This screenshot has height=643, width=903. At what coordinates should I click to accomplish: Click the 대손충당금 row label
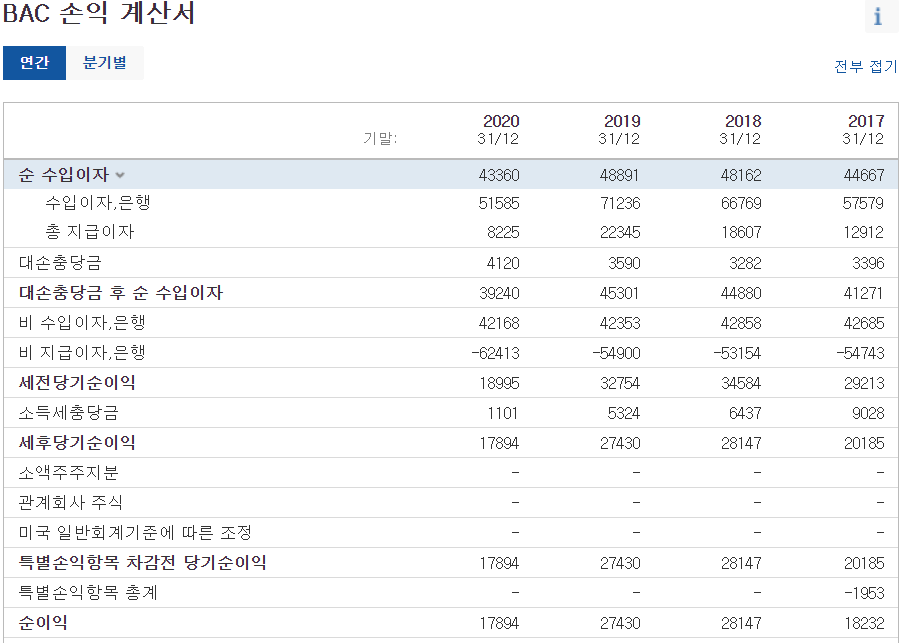point(60,263)
